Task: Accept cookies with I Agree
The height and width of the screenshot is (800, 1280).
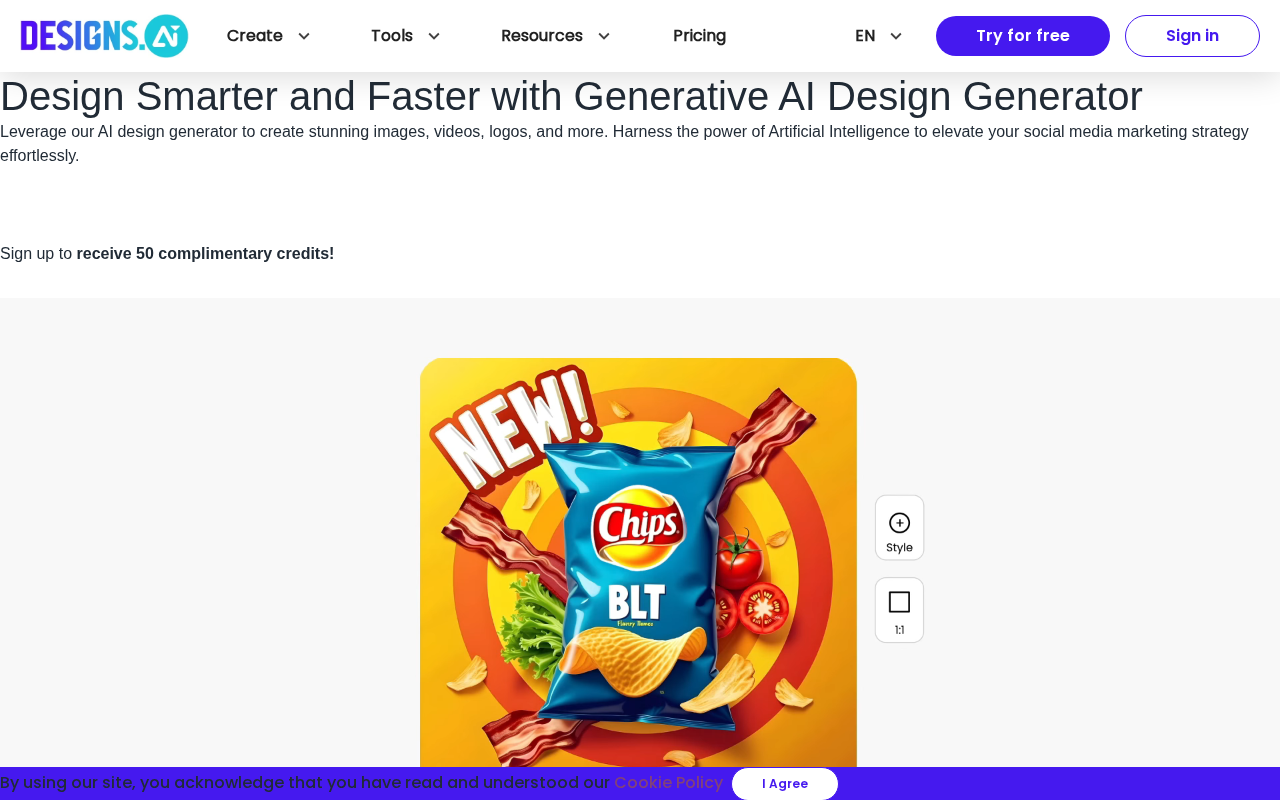Action: [x=785, y=784]
